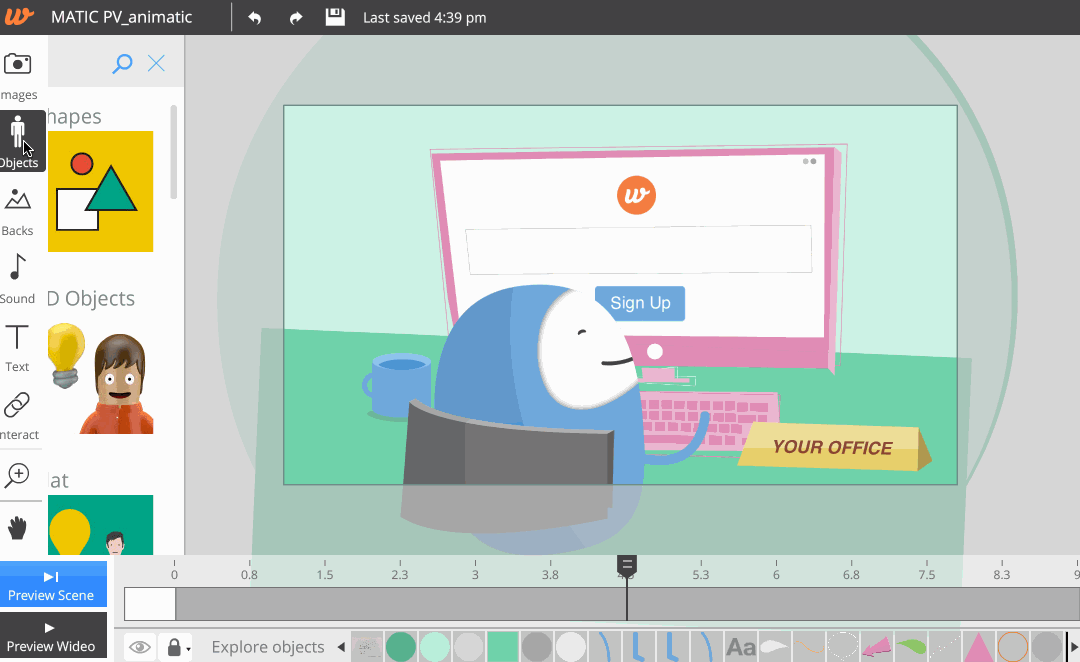1080x662 pixels.
Task: Click the redo arrow
Action: point(296,18)
